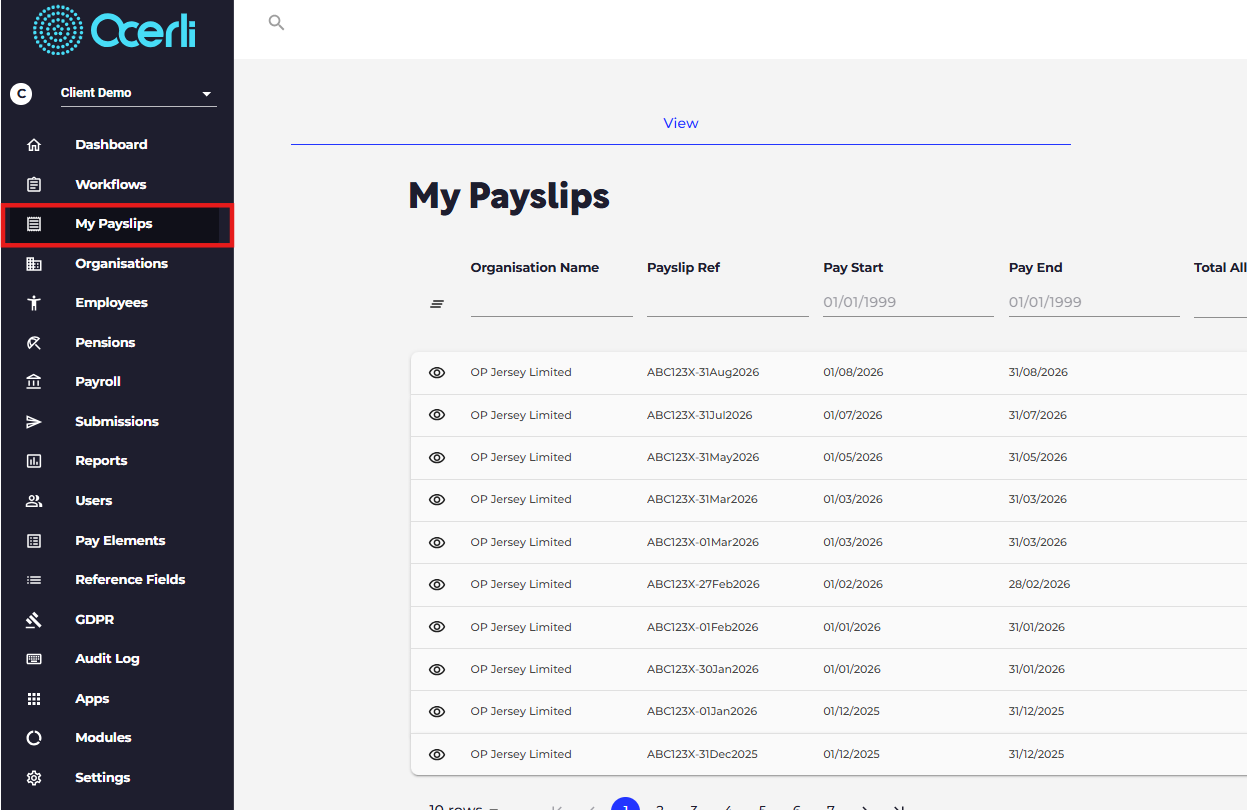Image resolution: width=1247 pixels, height=810 pixels.
Task: Click pay end 31/12/2025 in ABC123X-01Jan2026 row
Action: 1037,711
